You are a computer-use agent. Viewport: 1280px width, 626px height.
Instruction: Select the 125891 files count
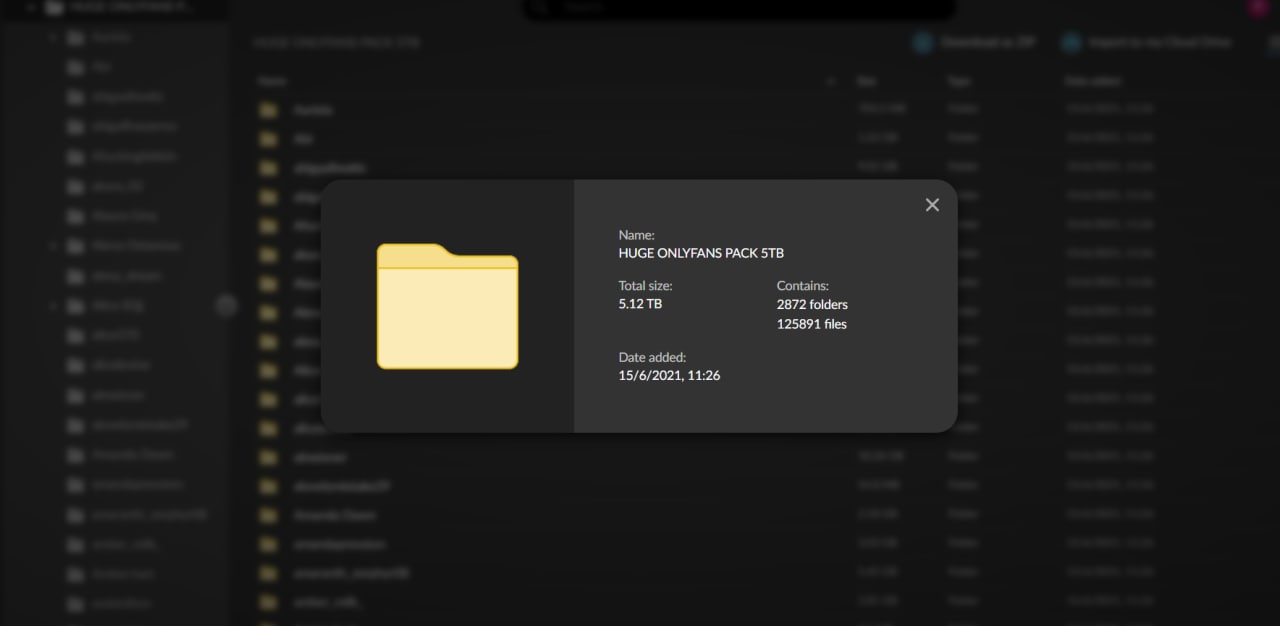click(812, 324)
